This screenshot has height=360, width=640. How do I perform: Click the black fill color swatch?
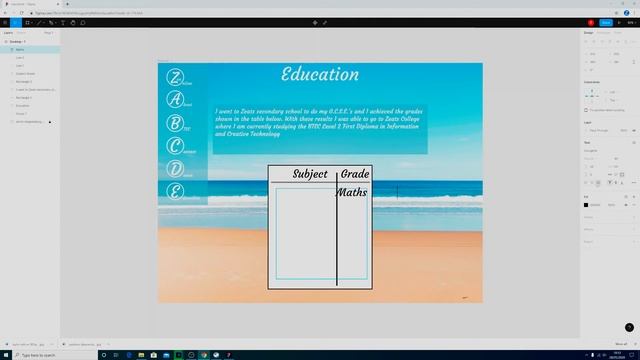pos(586,205)
